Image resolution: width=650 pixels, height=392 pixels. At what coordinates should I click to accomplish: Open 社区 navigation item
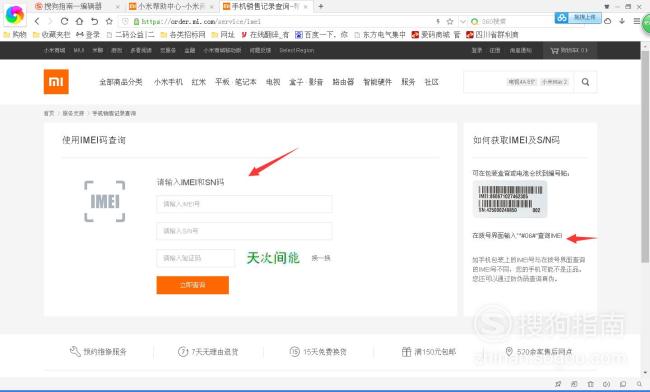(x=432, y=82)
